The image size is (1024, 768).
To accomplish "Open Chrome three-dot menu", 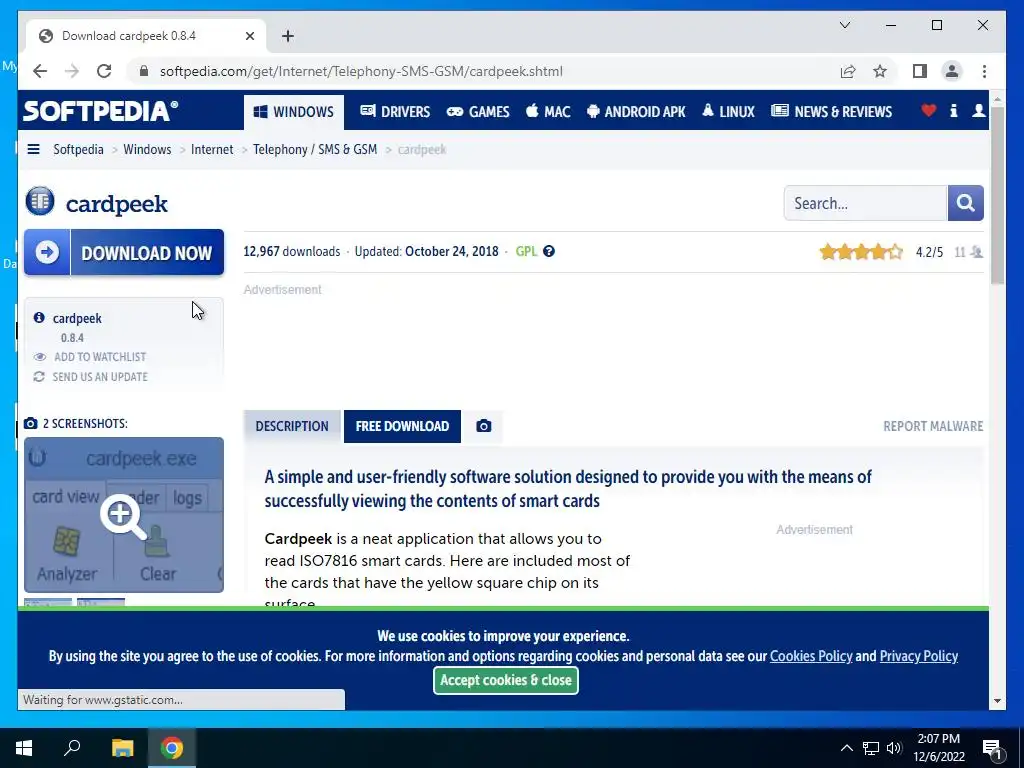I will tap(984, 71).
